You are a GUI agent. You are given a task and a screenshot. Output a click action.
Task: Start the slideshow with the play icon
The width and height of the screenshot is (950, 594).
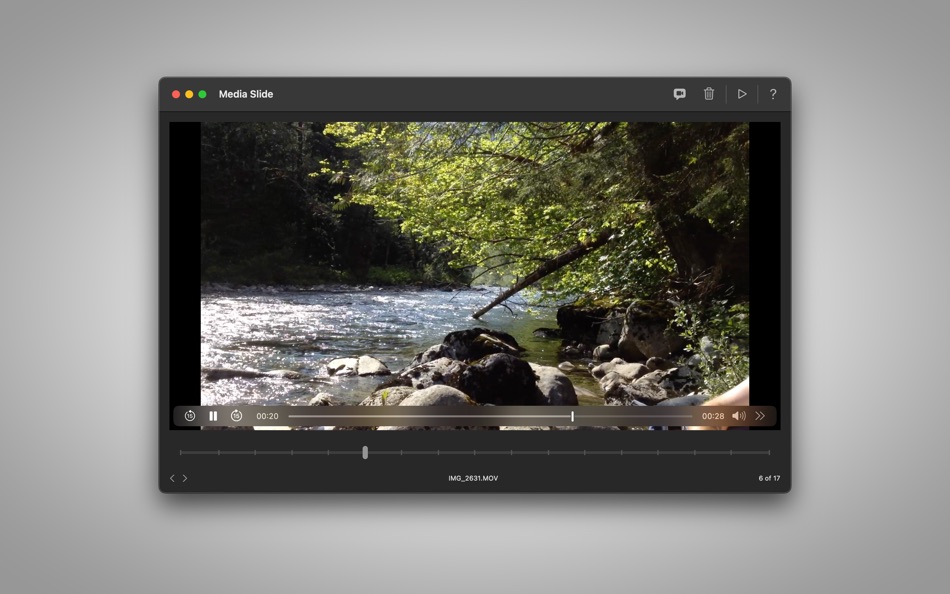(x=742, y=93)
